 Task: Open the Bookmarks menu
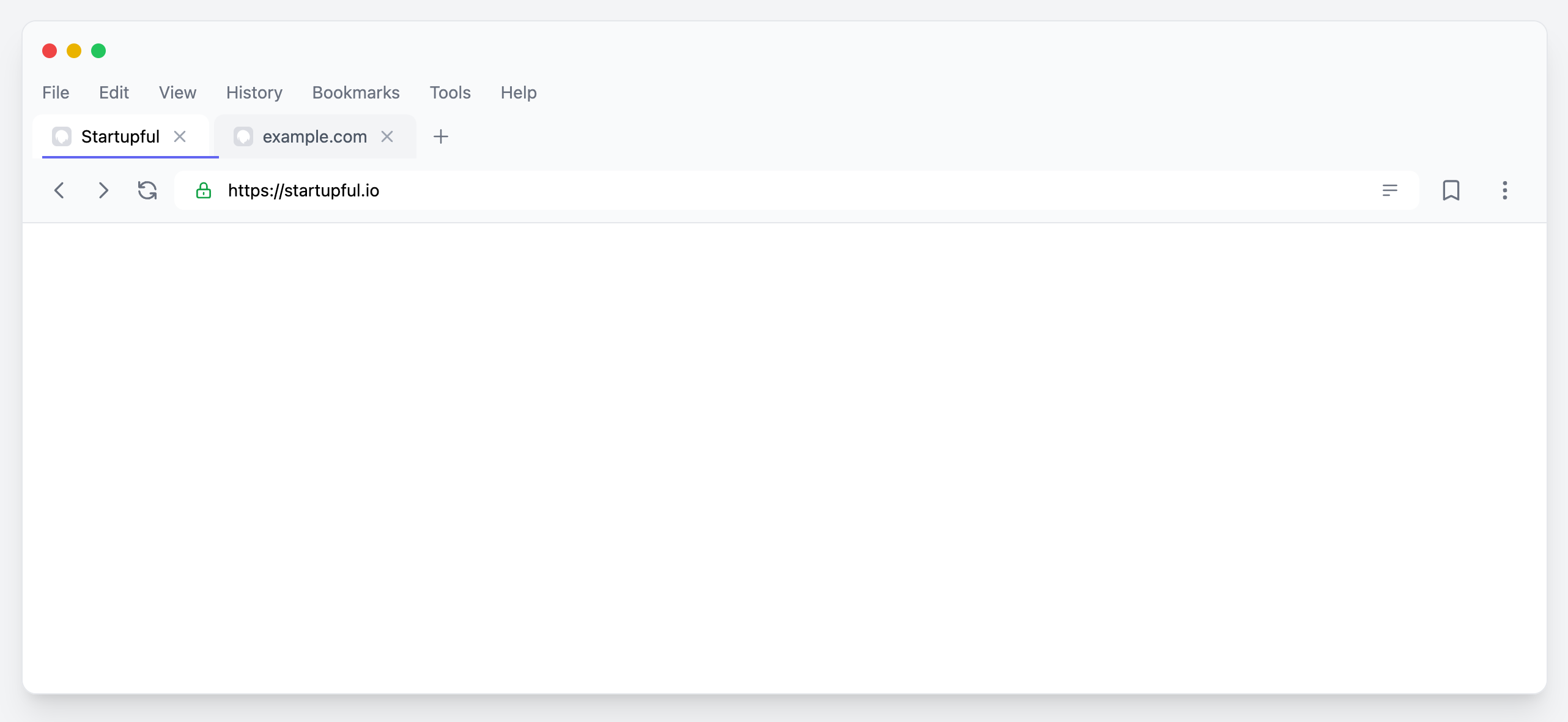(x=356, y=92)
